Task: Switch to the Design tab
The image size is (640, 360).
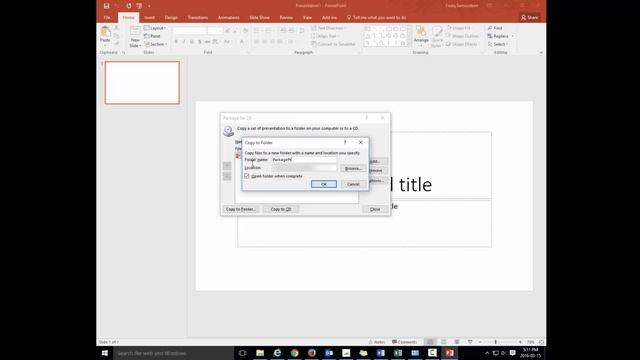Action: pos(171,18)
